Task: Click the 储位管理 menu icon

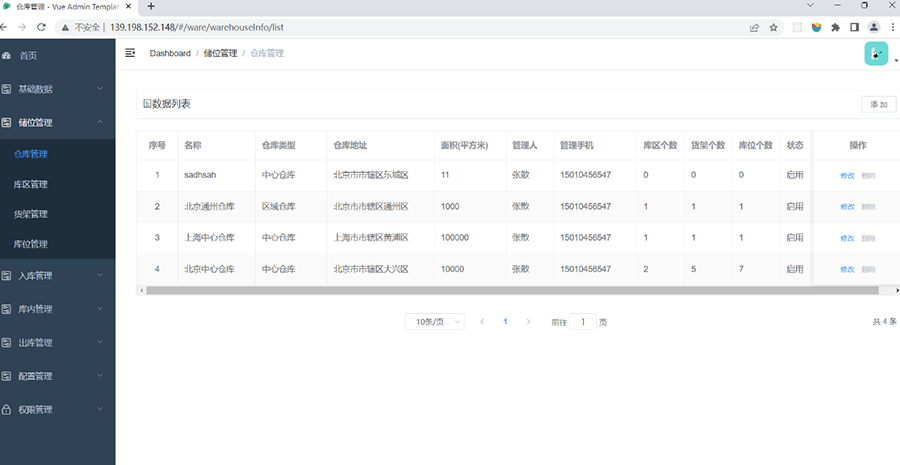Action: pyautogui.click(x=6, y=122)
